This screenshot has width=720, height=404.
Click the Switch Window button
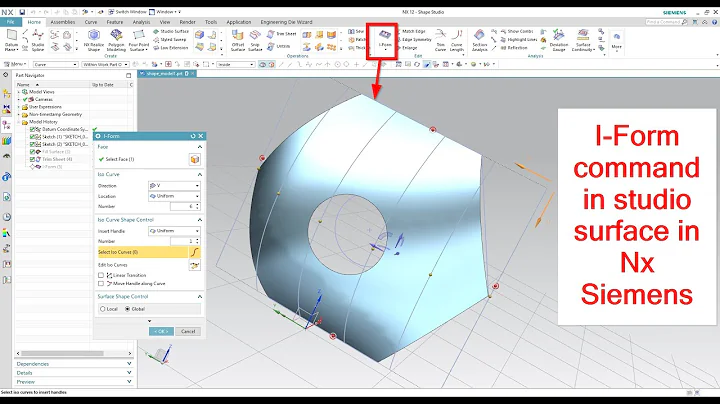(125, 12)
